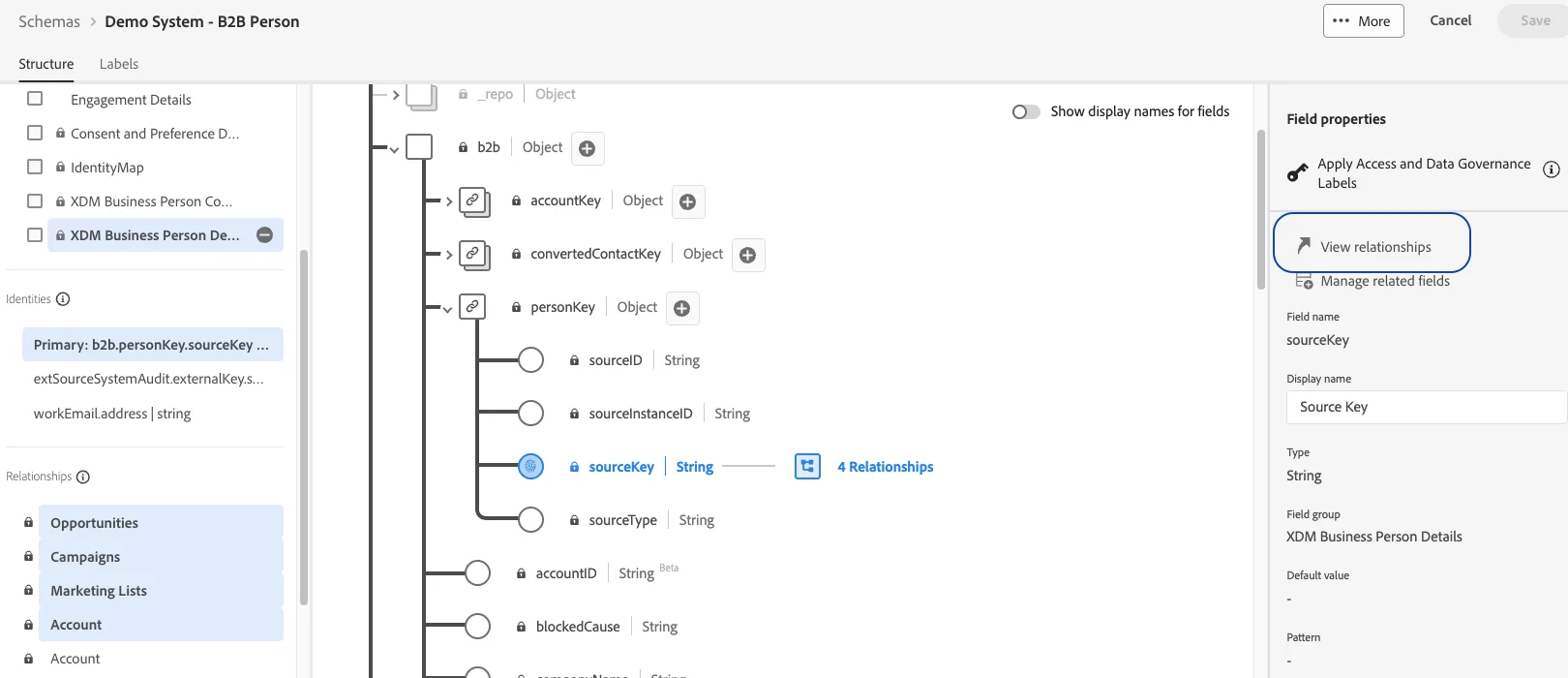Screen dimensions: 1568x678
Task: Check the Engagement Details checkbox
Action: tap(35, 99)
